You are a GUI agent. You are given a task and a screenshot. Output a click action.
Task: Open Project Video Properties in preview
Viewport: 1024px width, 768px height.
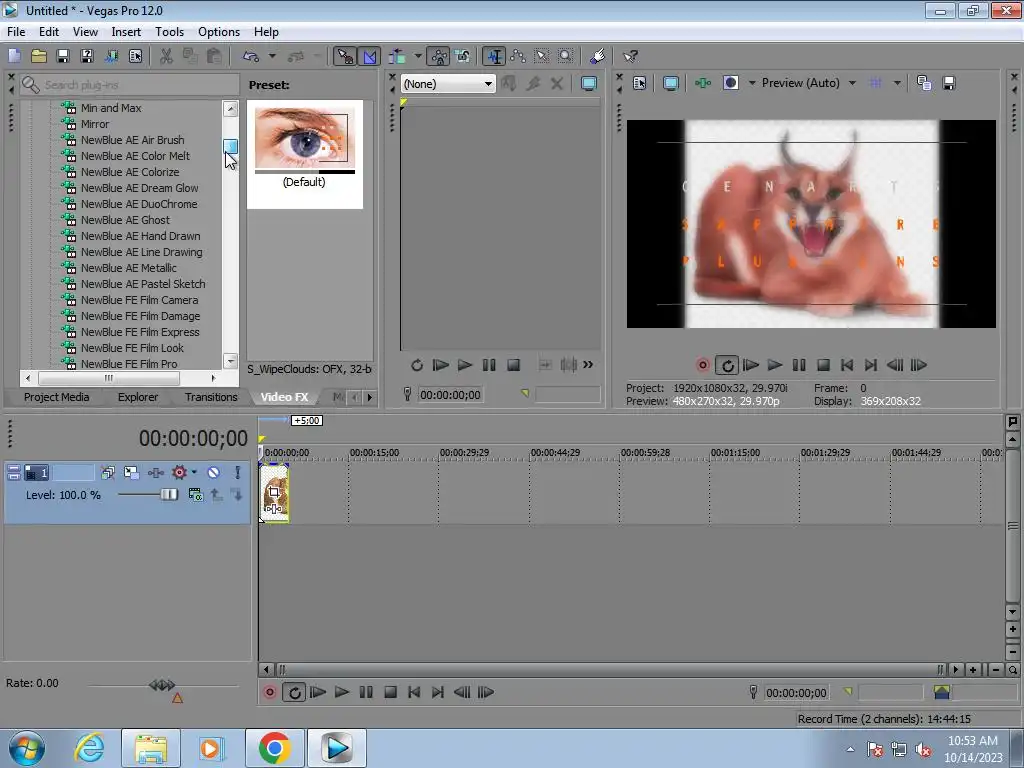coord(639,83)
